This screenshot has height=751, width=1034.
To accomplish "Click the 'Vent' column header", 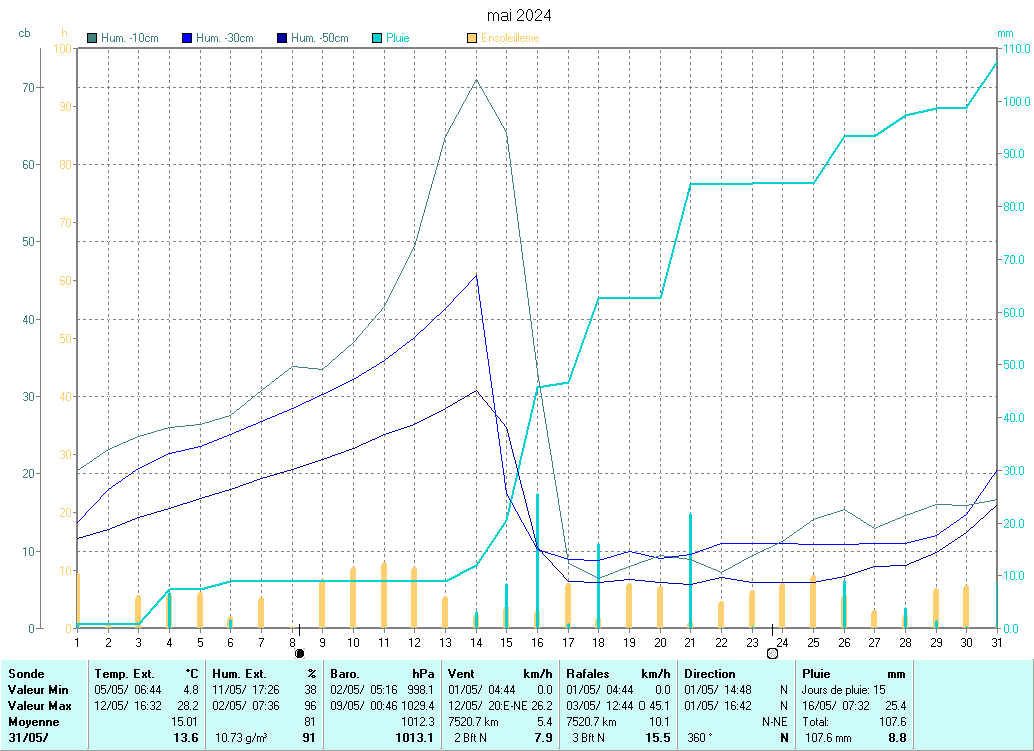I will point(462,674).
